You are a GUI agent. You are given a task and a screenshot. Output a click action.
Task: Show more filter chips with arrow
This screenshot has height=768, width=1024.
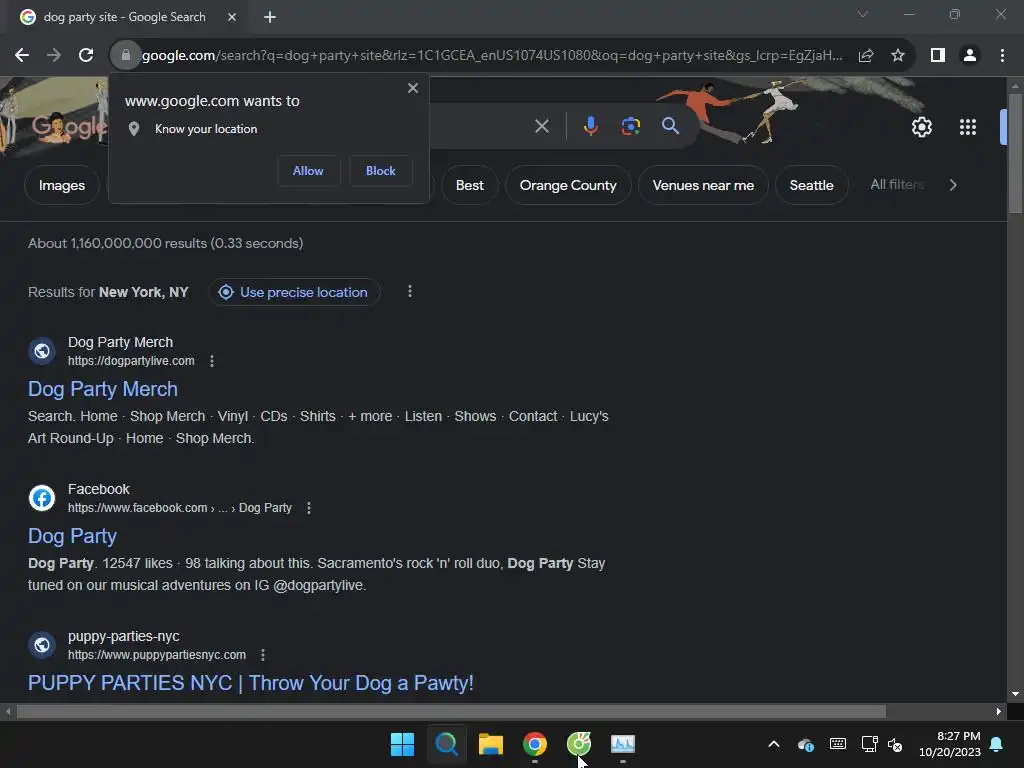pos(953,185)
